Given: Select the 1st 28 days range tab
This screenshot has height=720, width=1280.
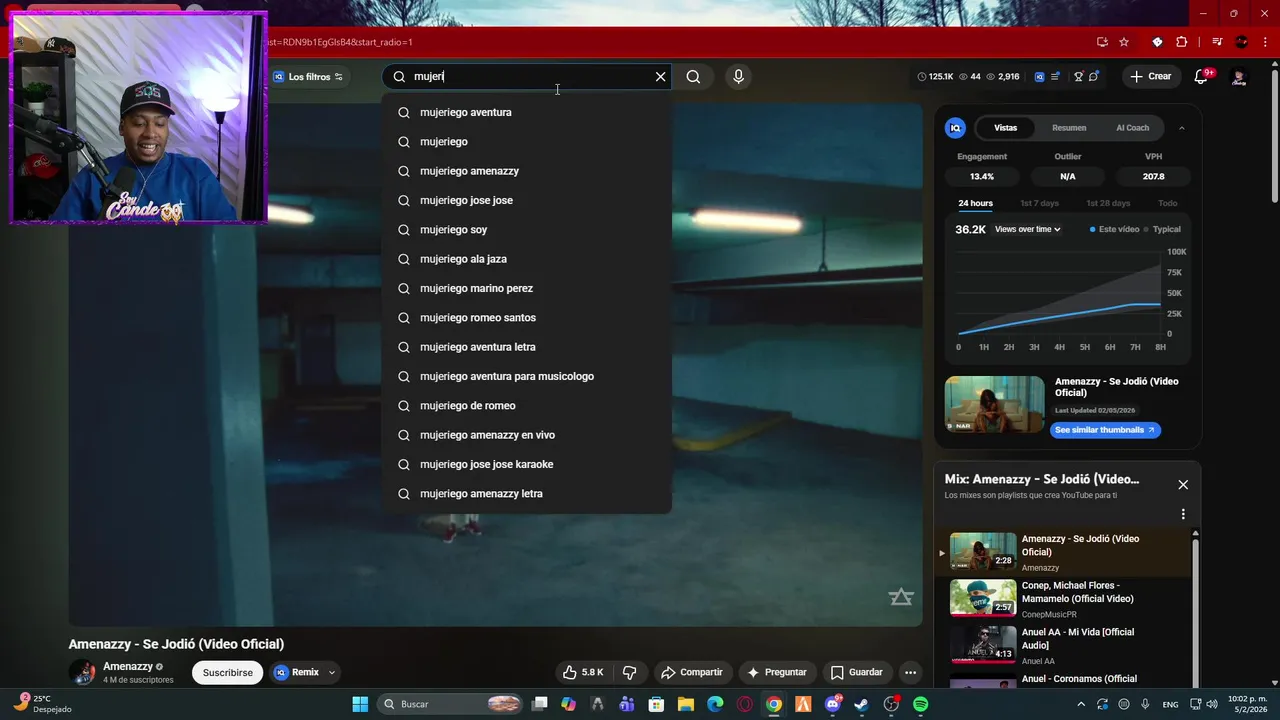Looking at the screenshot, I should click(1108, 203).
